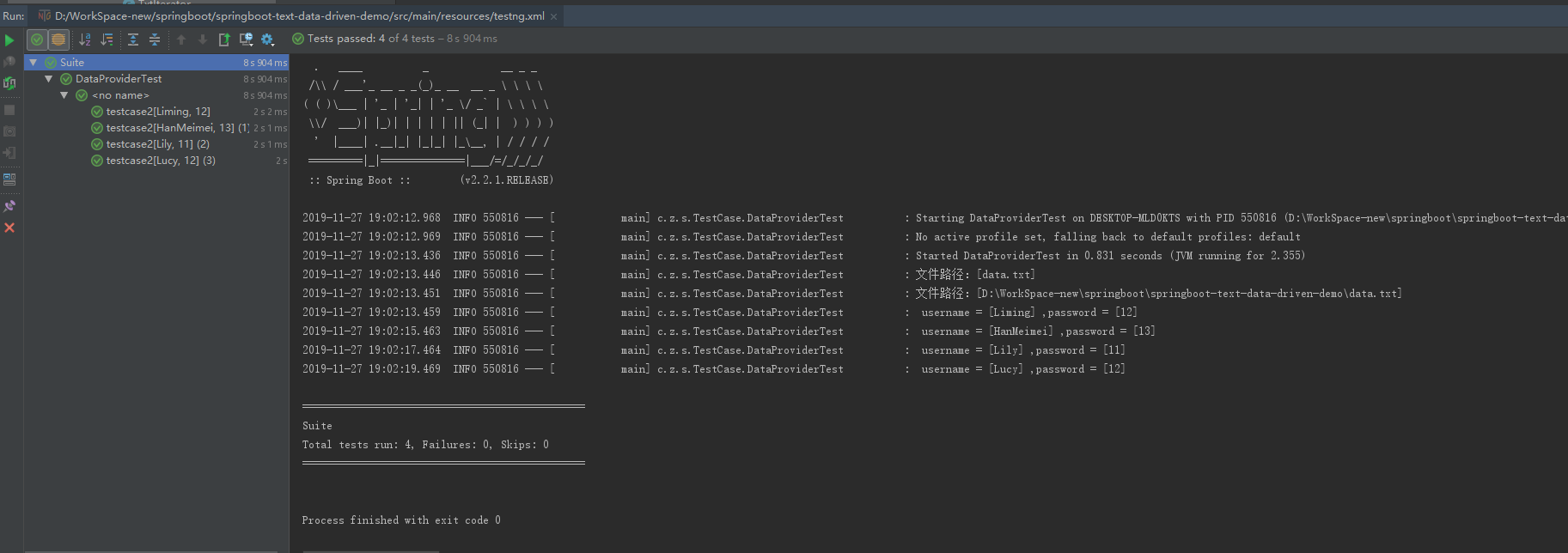Click the Restore Layout icon
The image size is (1568, 553).
coord(9,179)
